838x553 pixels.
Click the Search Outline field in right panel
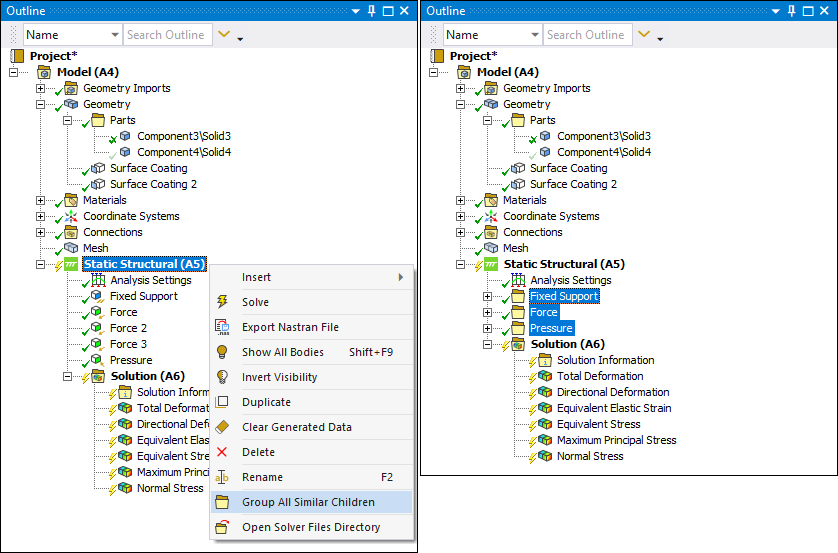585,35
